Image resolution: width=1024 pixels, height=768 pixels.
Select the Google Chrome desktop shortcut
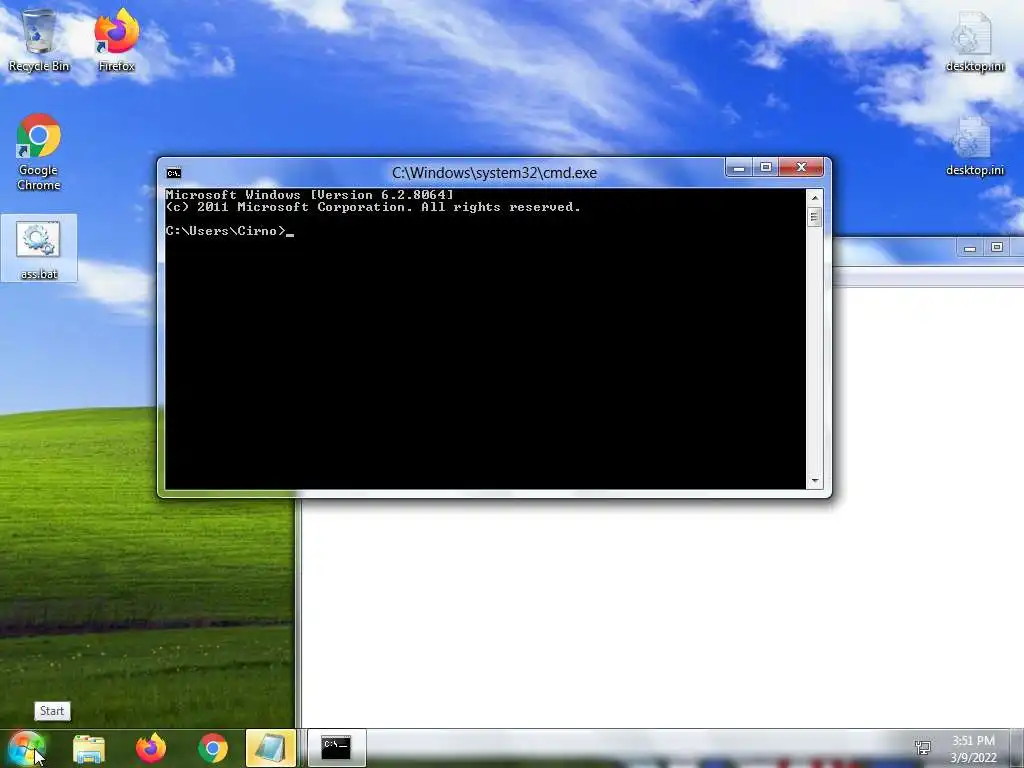tap(39, 152)
